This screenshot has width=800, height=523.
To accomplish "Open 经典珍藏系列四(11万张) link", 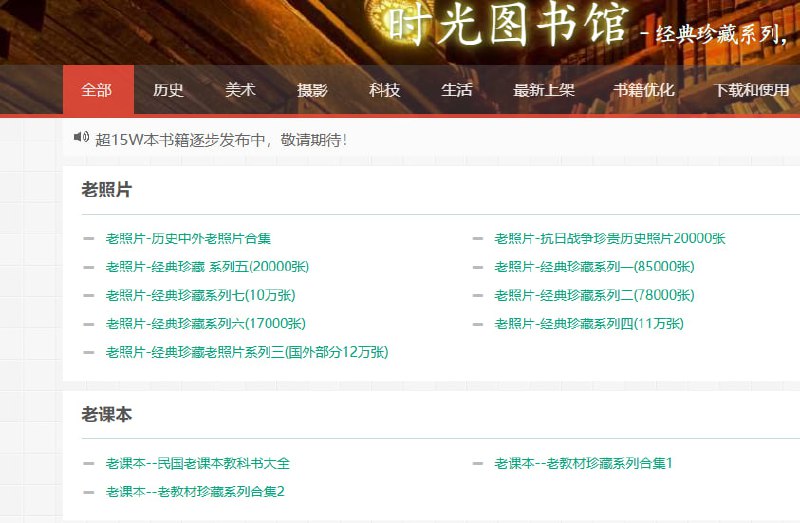I will click(589, 324).
